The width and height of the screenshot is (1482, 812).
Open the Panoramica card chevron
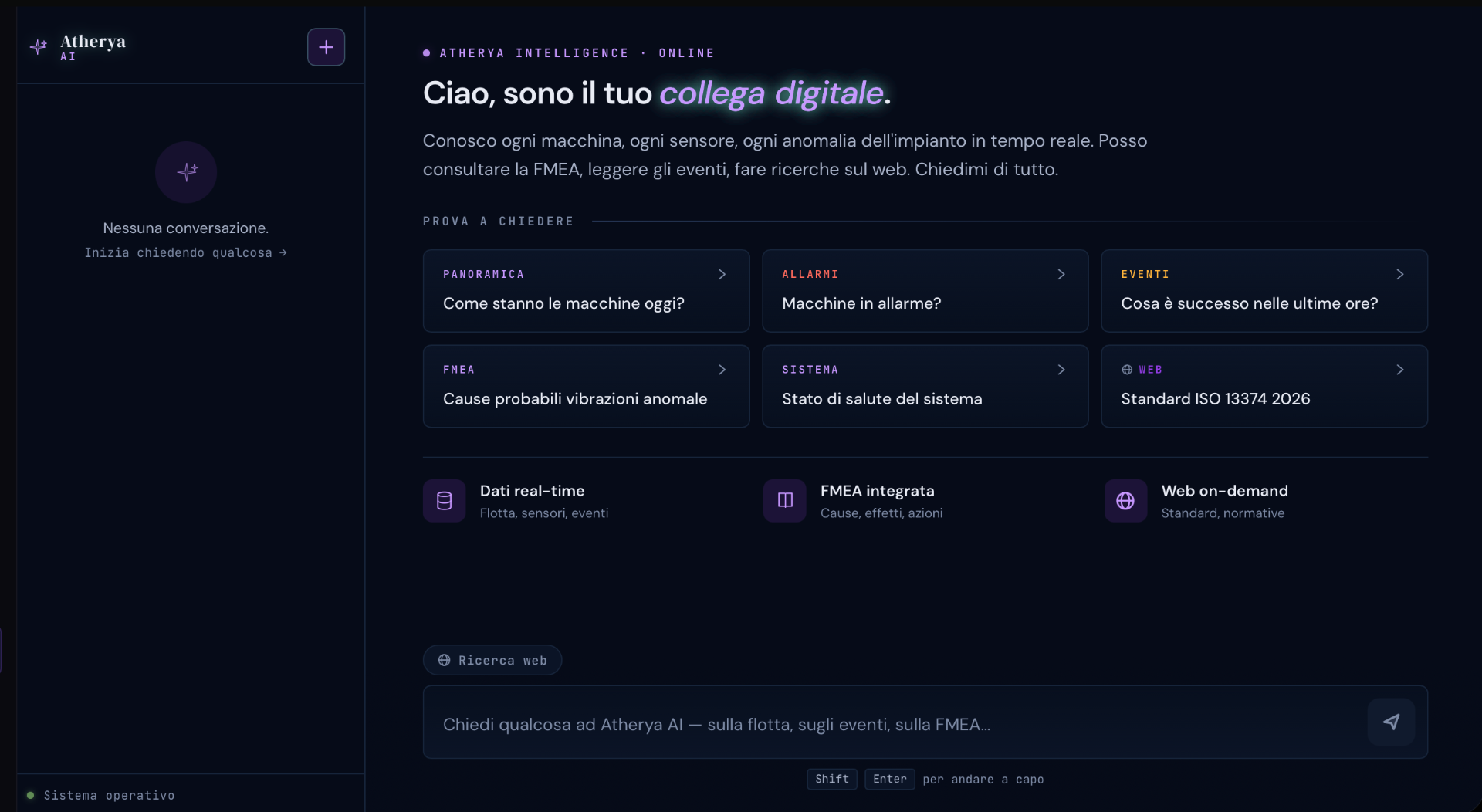point(722,274)
